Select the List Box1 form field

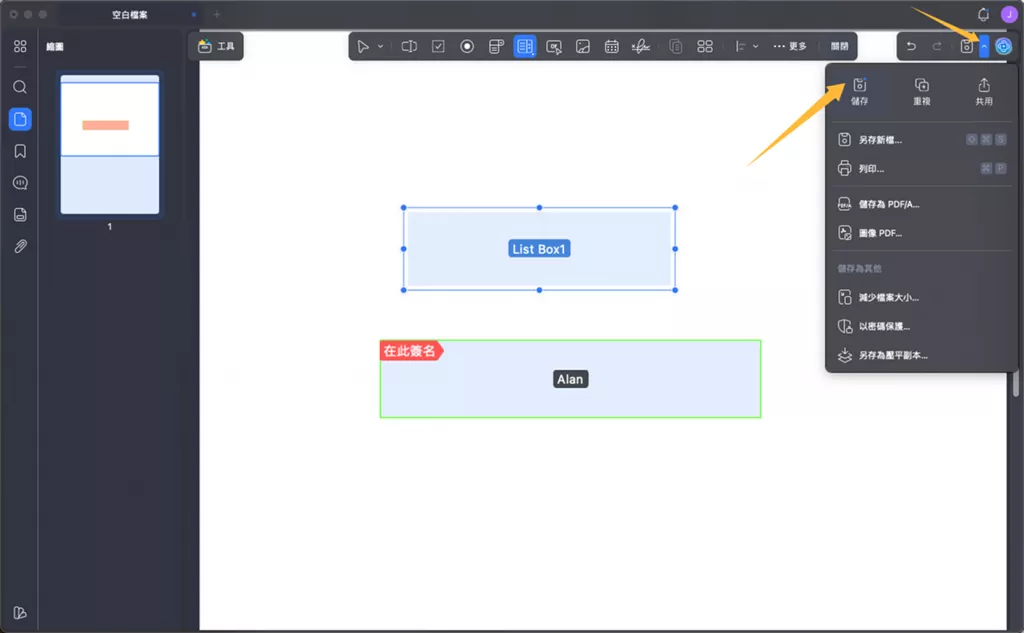click(539, 249)
